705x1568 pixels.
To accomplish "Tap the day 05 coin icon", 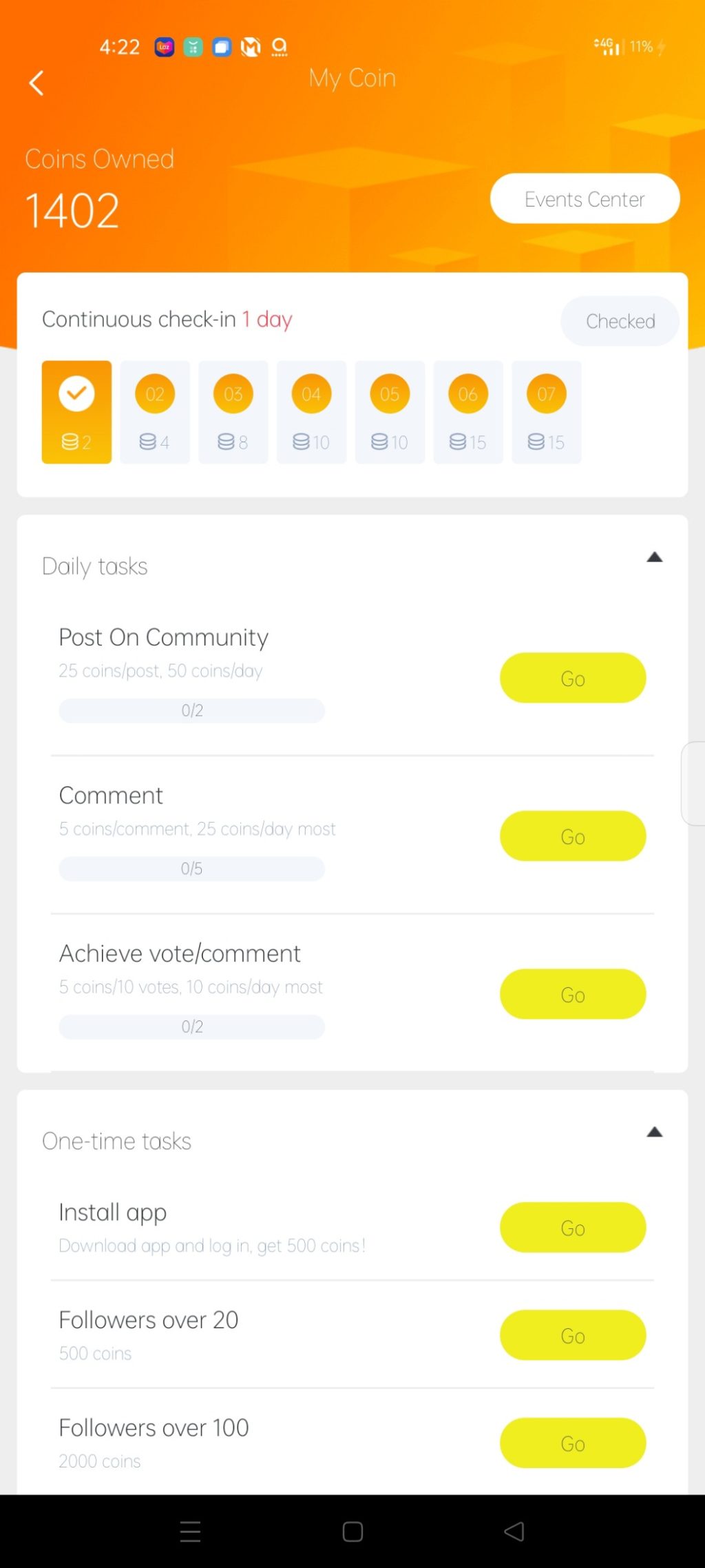I will [390, 395].
